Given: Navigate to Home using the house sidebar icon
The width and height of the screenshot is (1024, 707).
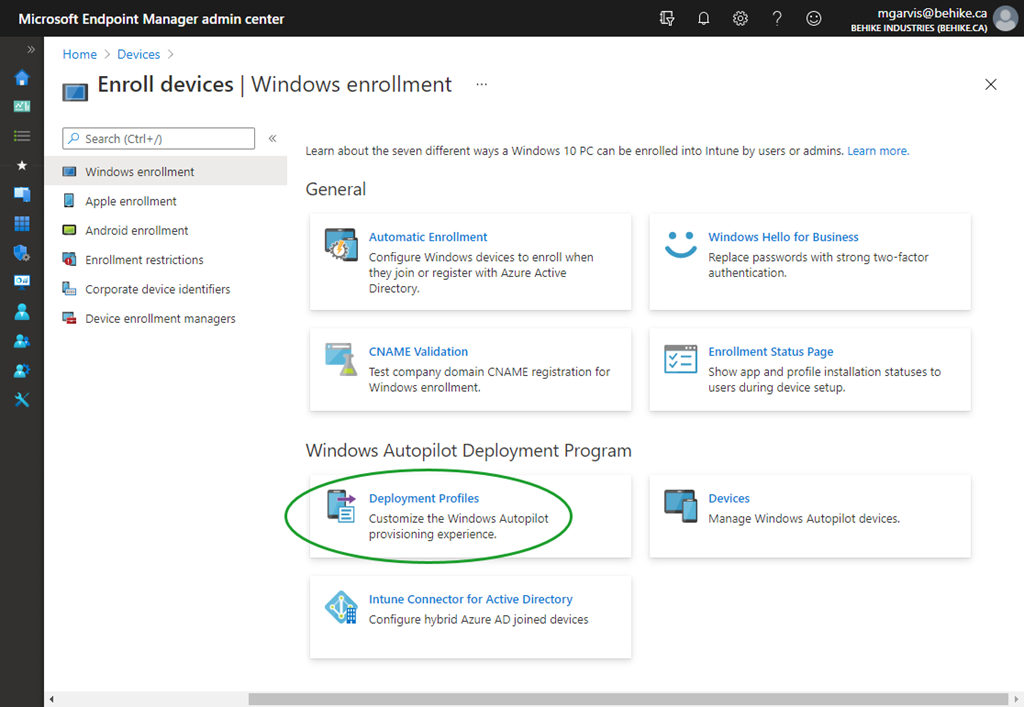Looking at the screenshot, I should (22, 77).
